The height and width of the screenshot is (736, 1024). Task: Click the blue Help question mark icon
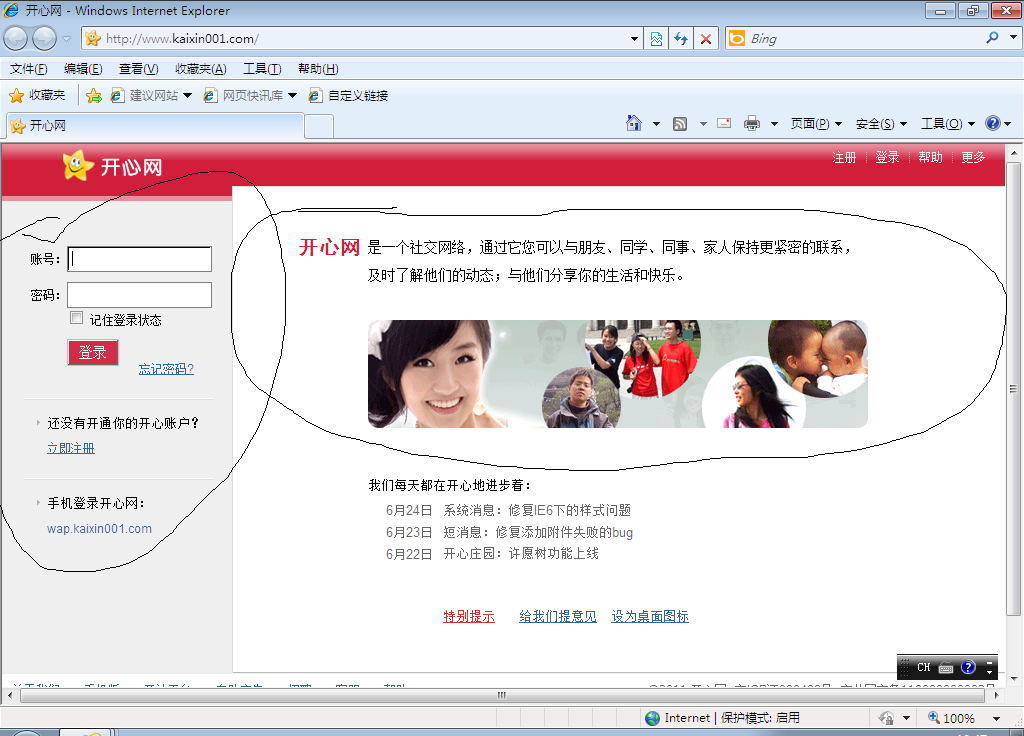993,123
